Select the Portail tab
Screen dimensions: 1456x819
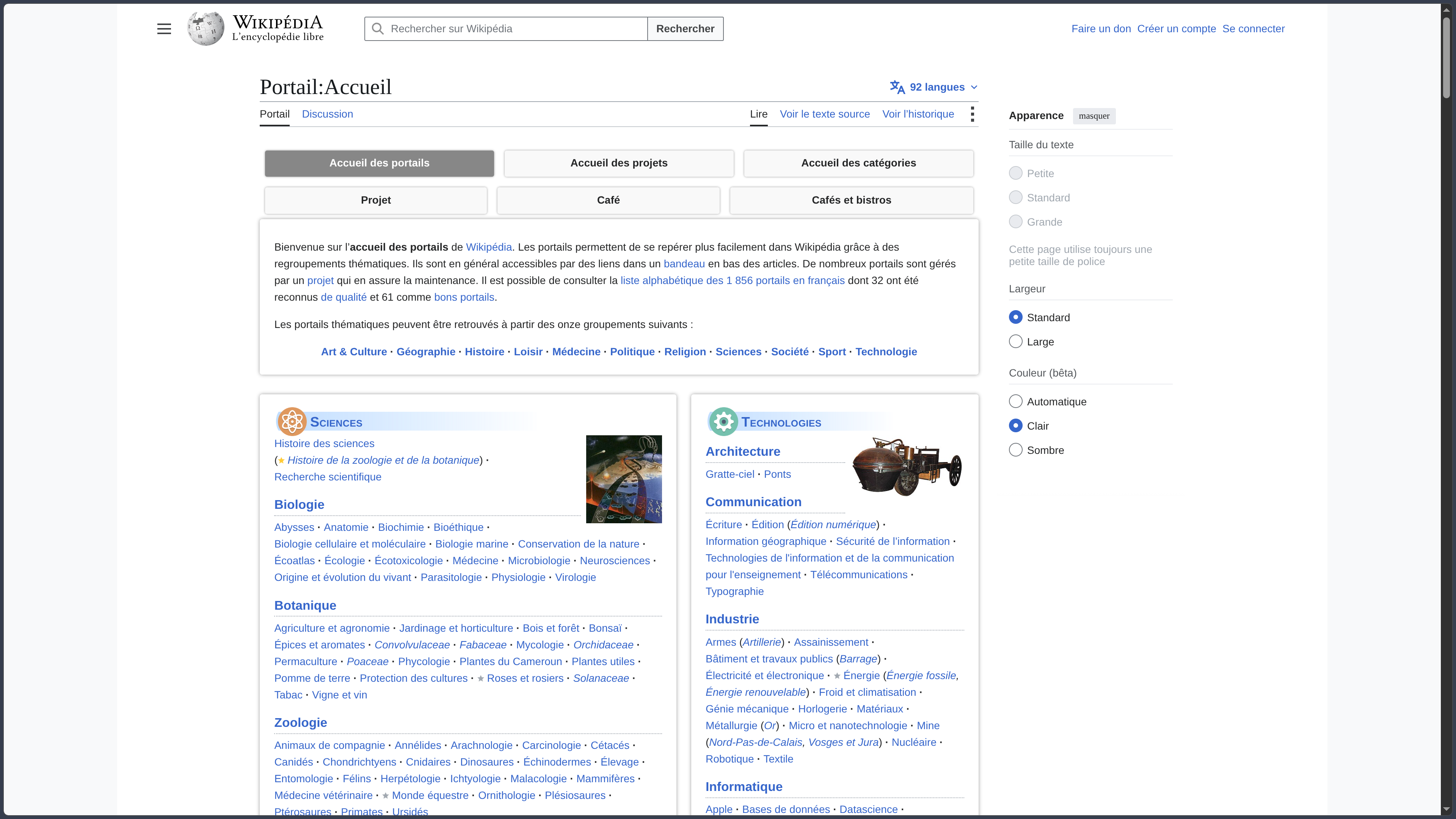pyautogui.click(x=275, y=114)
